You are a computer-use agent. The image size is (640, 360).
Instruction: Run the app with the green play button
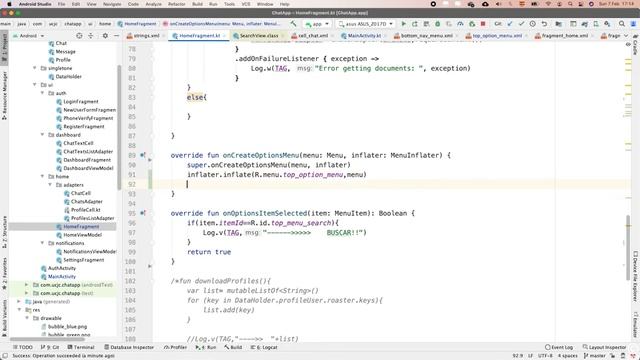[x=404, y=24]
